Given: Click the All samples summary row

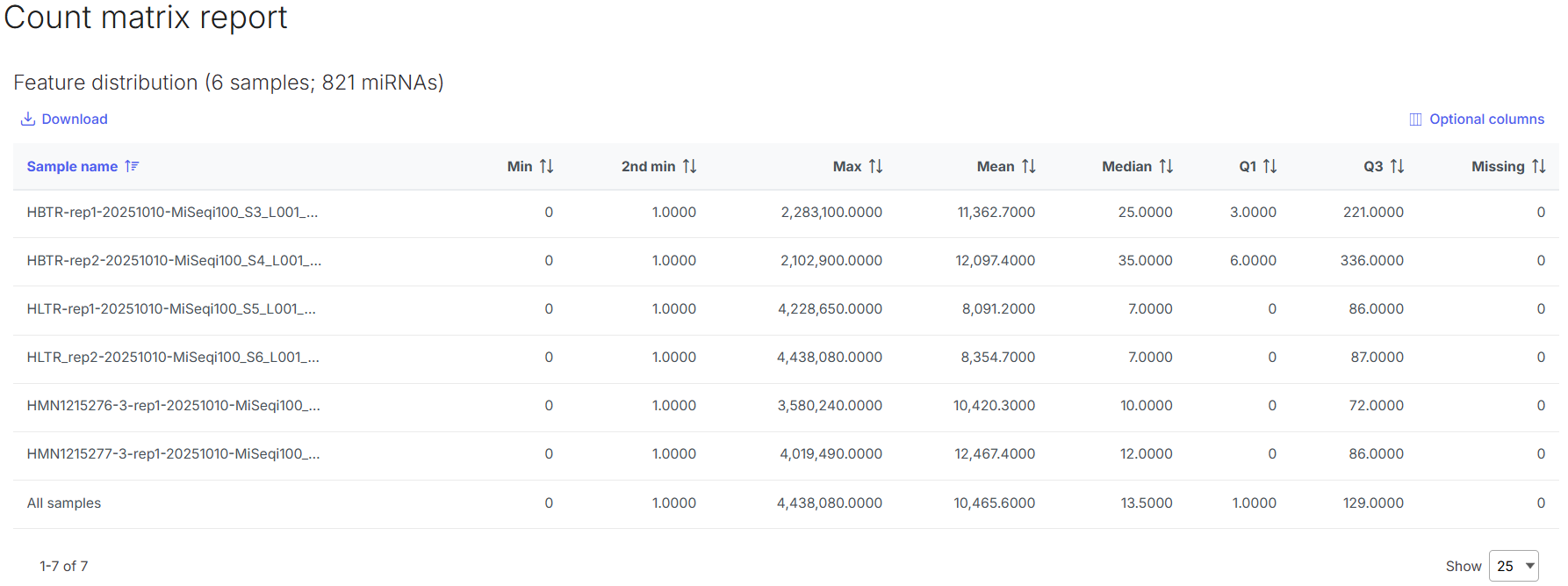Looking at the screenshot, I should pos(64,503).
